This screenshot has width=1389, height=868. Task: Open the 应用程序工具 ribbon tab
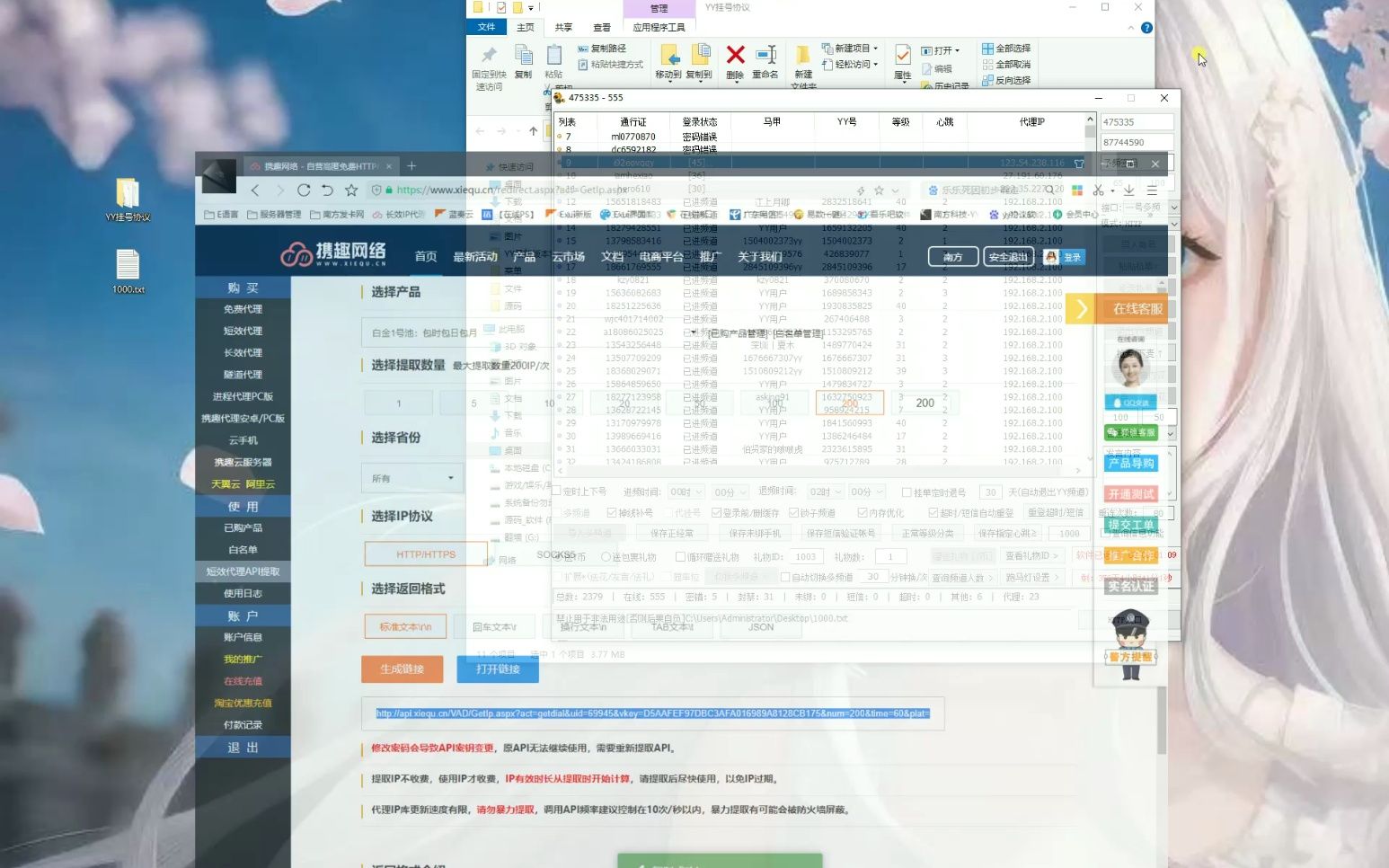tap(659, 28)
